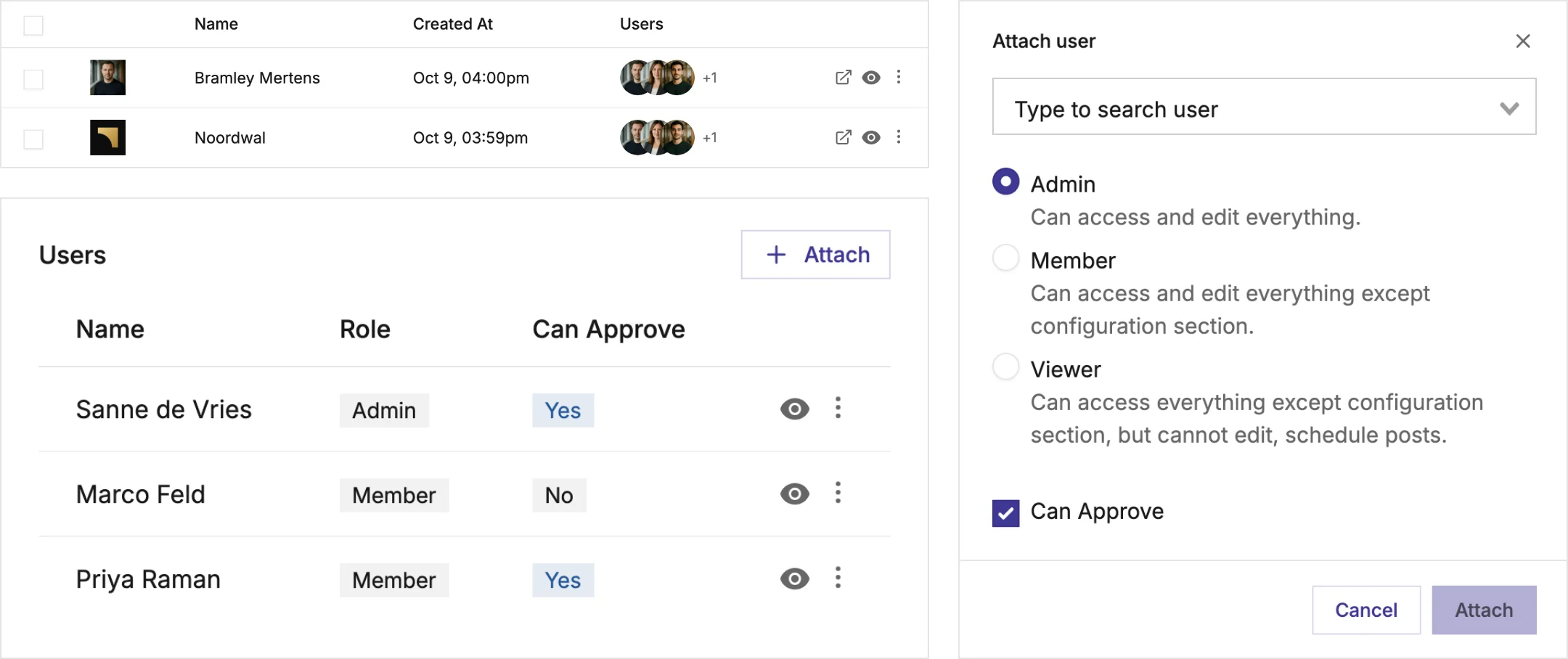Open external link for Noordwal row

pos(843,137)
